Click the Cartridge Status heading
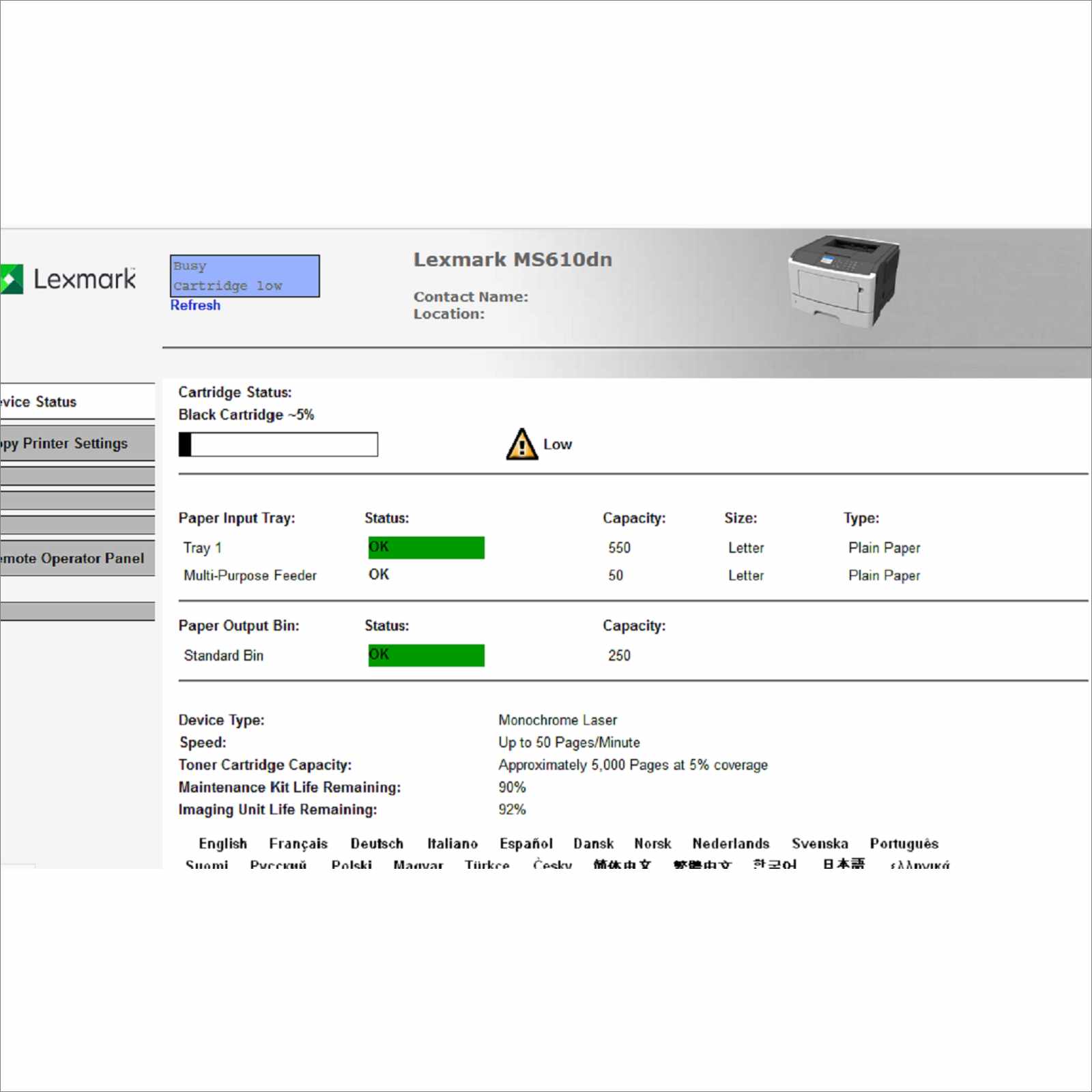This screenshot has height=1092, width=1092. (x=235, y=392)
